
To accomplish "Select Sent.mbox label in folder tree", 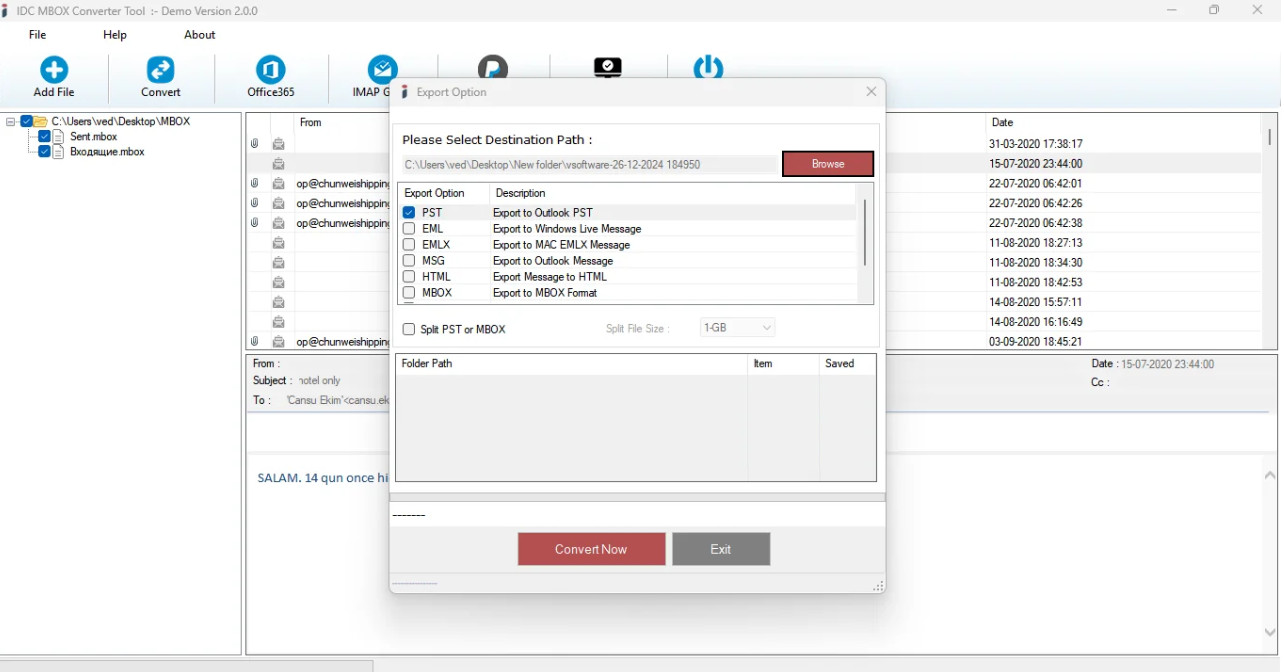I will click(x=94, y=136).
